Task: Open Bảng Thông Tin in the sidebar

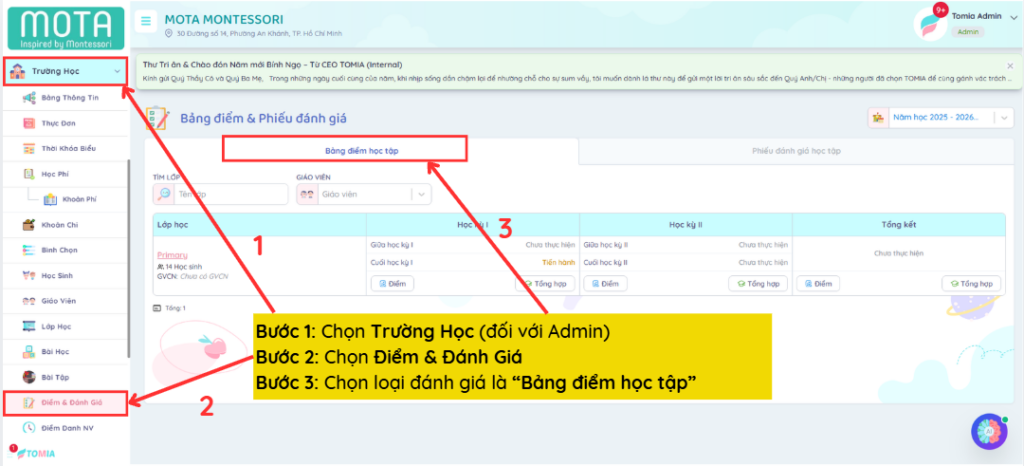Action: tap(70, 98)
